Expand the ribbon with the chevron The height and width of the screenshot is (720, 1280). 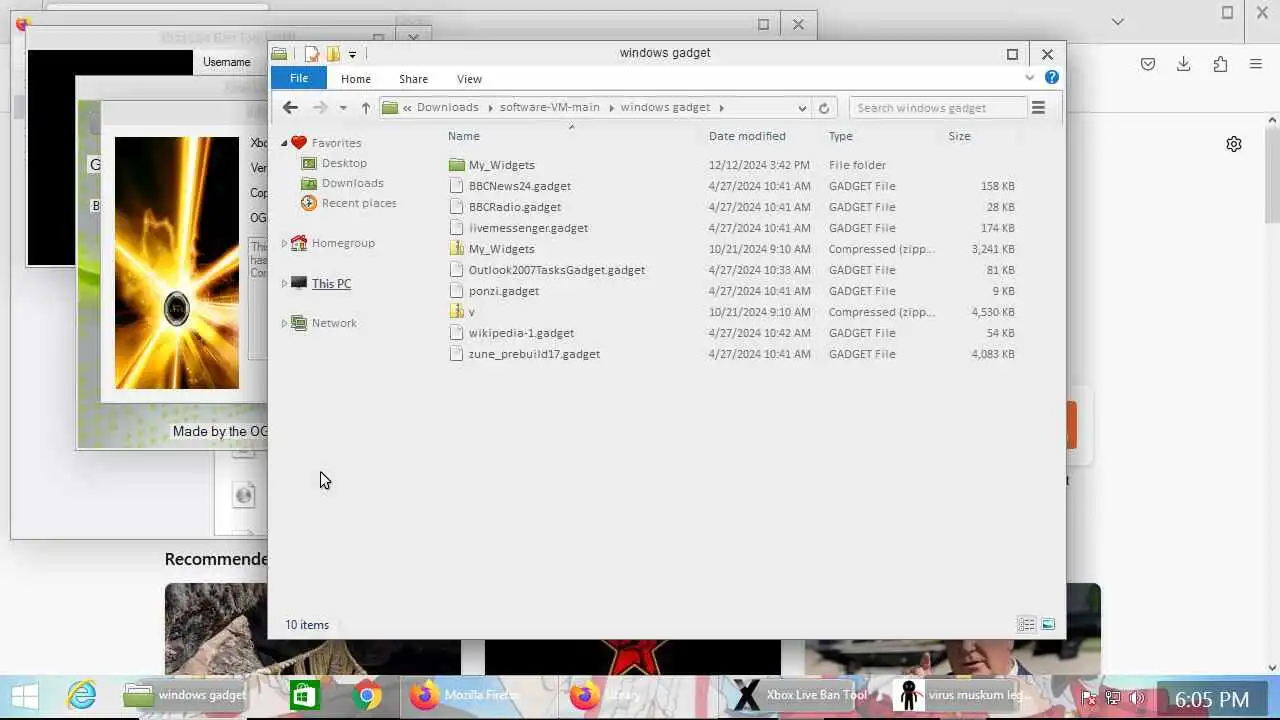click(x=1030, y=78)
